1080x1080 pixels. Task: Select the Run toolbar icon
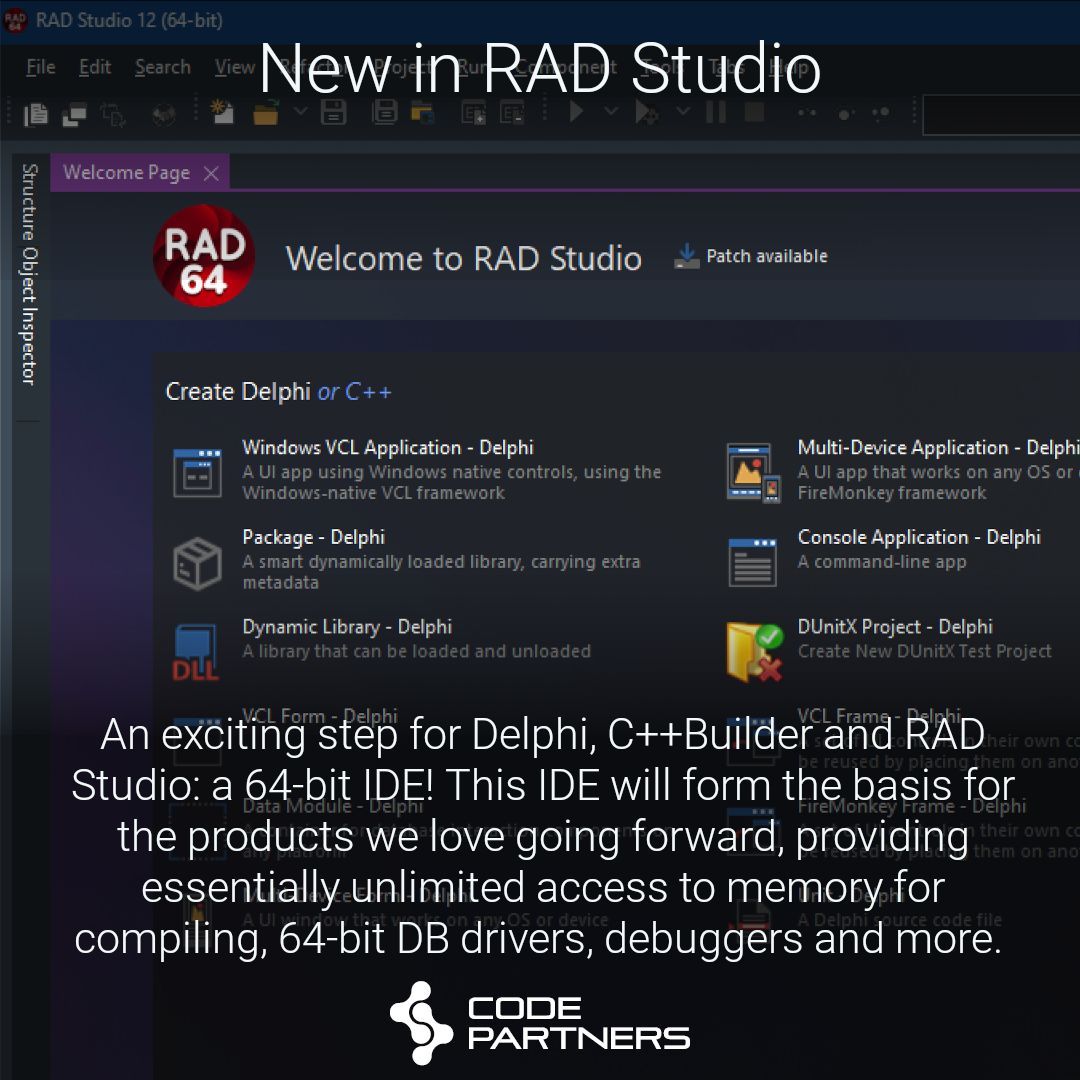[578, 111]
